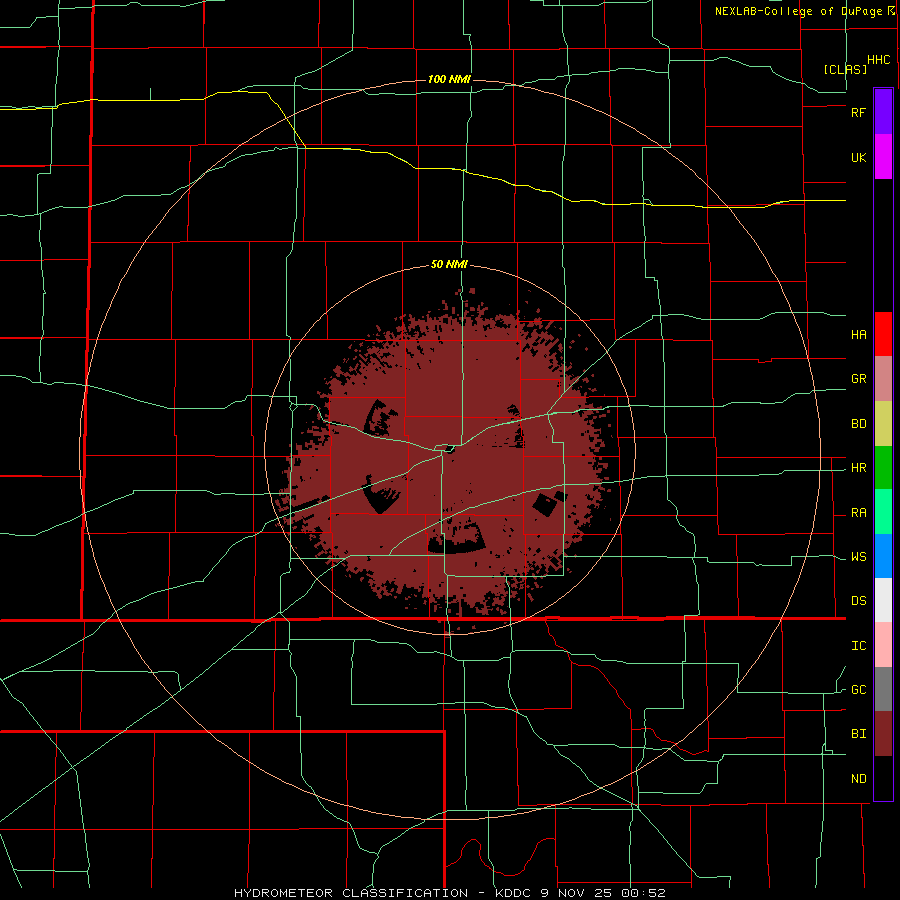Click the HR legend label

click(x=858, y=468)
